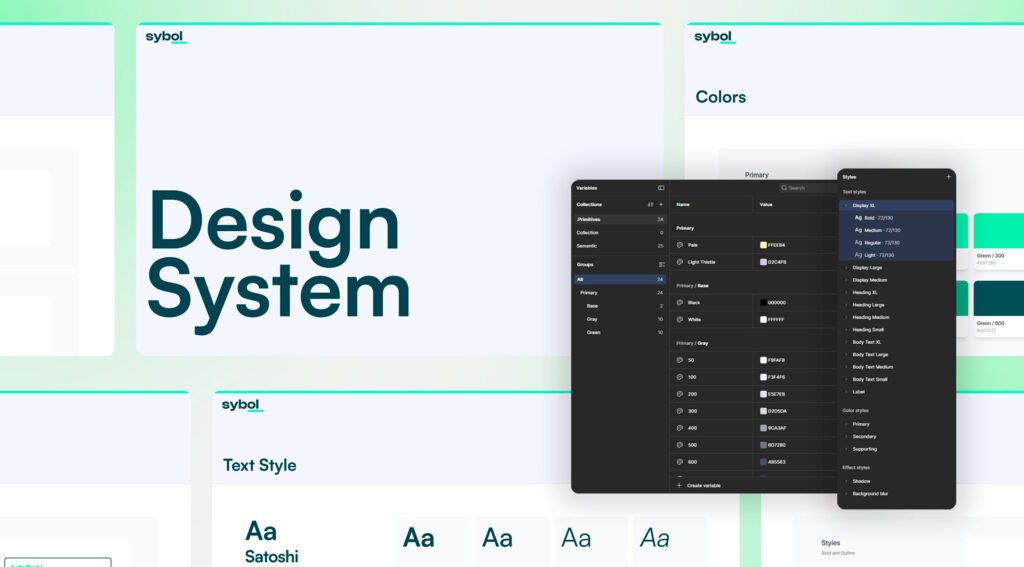Open the Secondary color styles entry
The width and height of the screenshot is (1024, 567).
click(864, 436)
